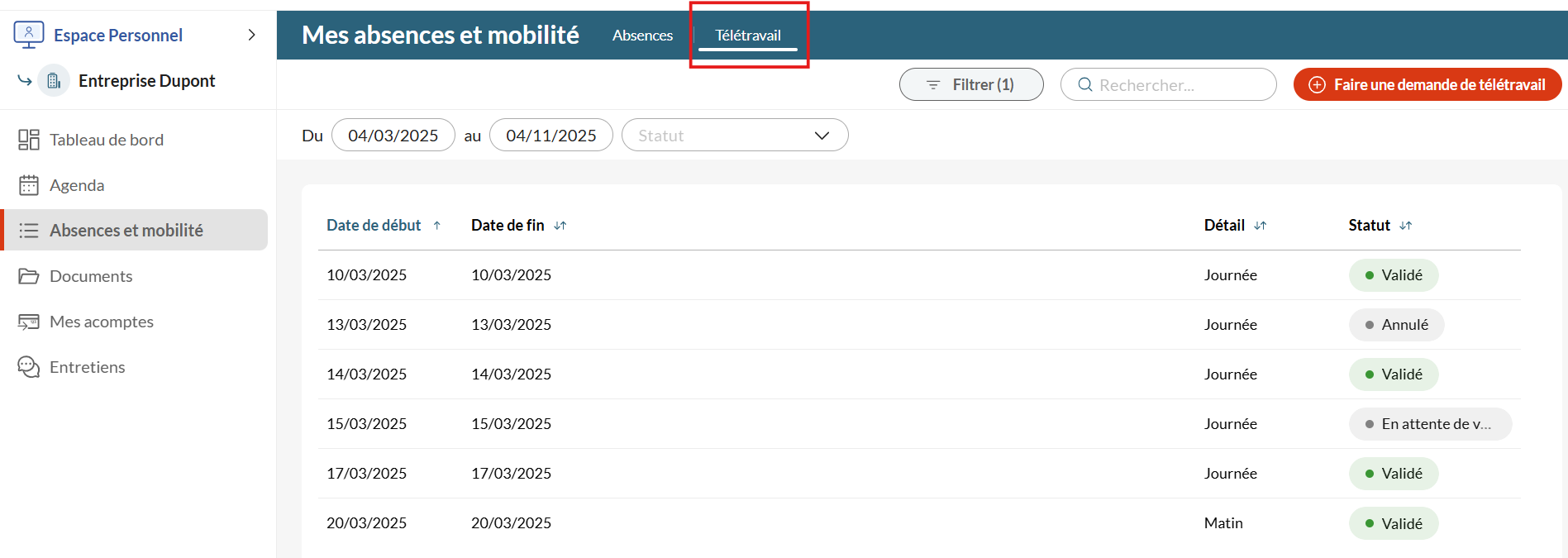Click Journée detail in 17/03/2025 row

point(1231,473)
